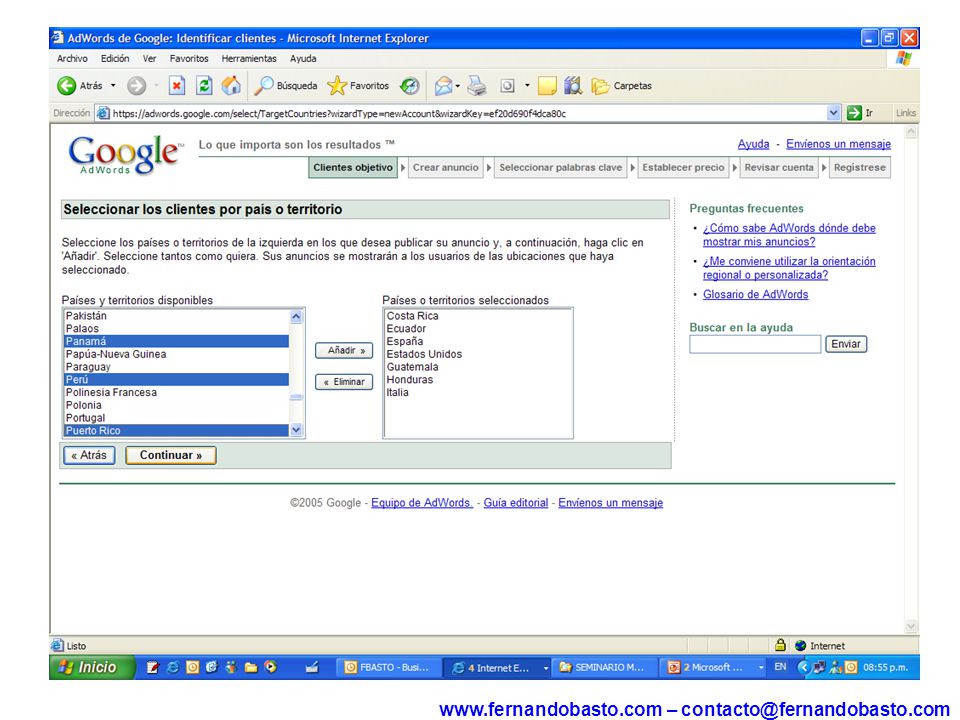
Task: Select the Seleccionar palabras clave step
Action: pos(560,168)
